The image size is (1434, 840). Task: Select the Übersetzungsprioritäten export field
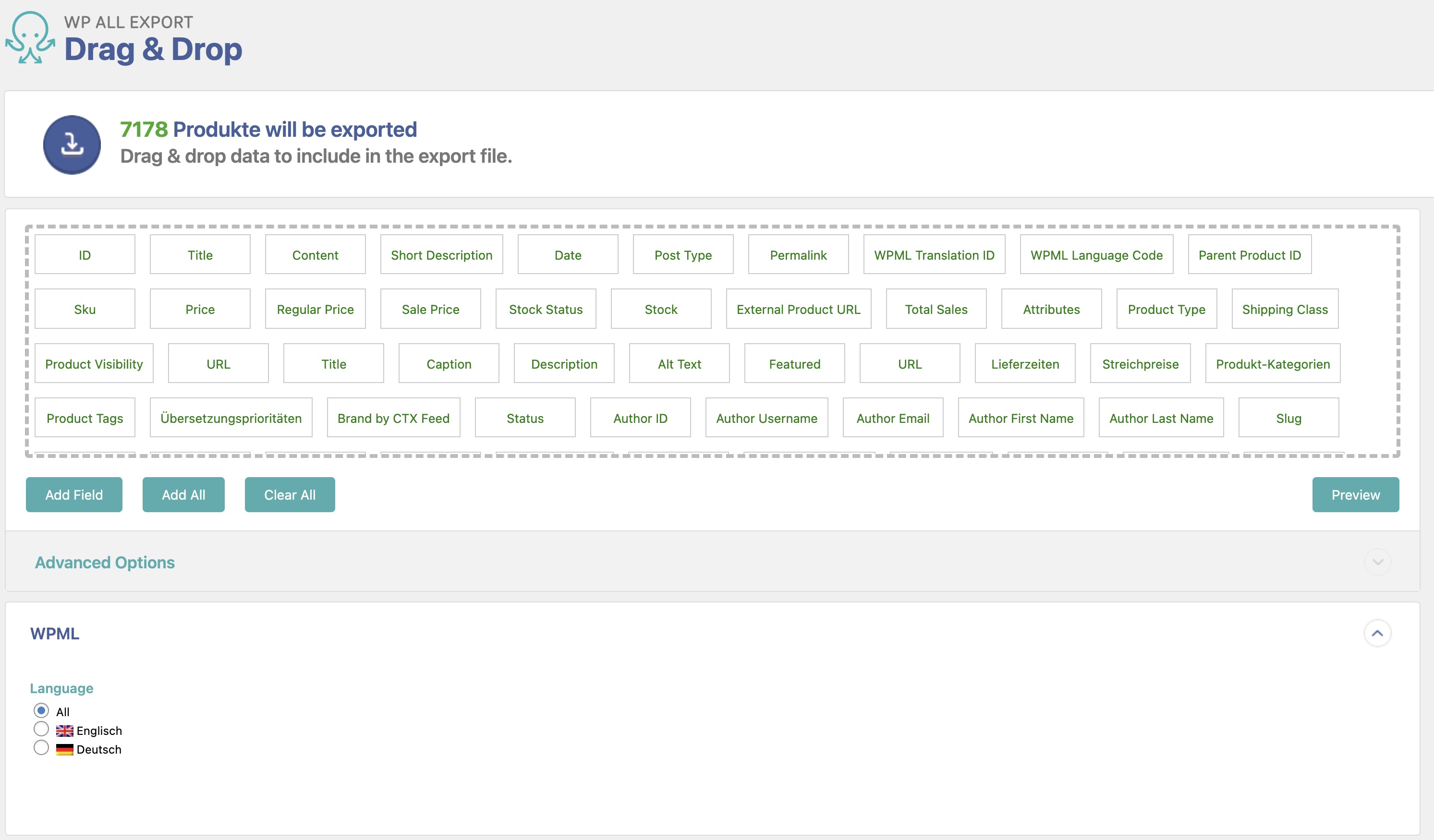pos(231,418)
